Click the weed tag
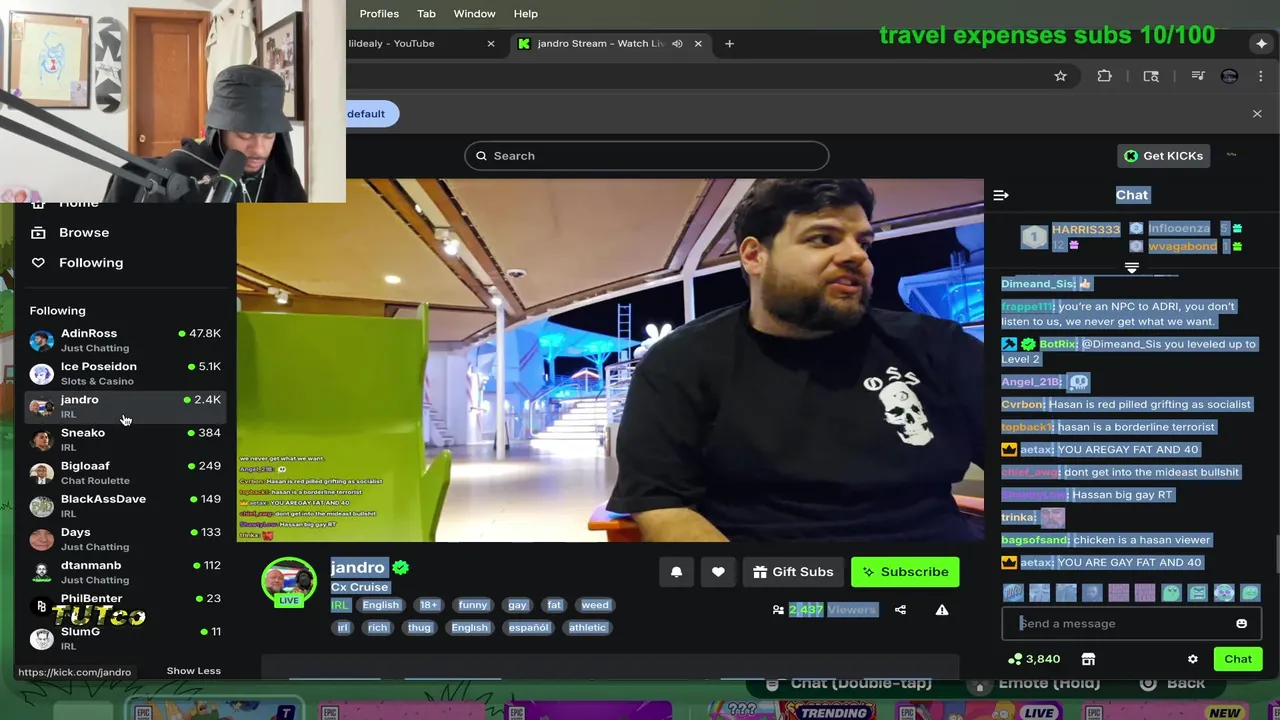 pos(595,605)
